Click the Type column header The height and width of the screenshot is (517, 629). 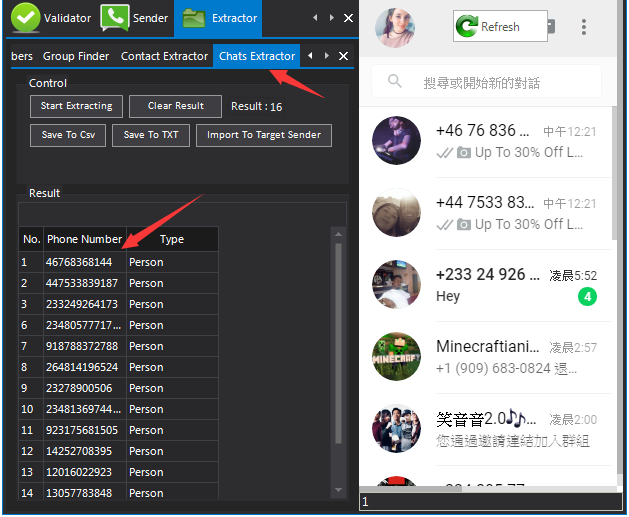pyautogui.click(x=172, y=239)
